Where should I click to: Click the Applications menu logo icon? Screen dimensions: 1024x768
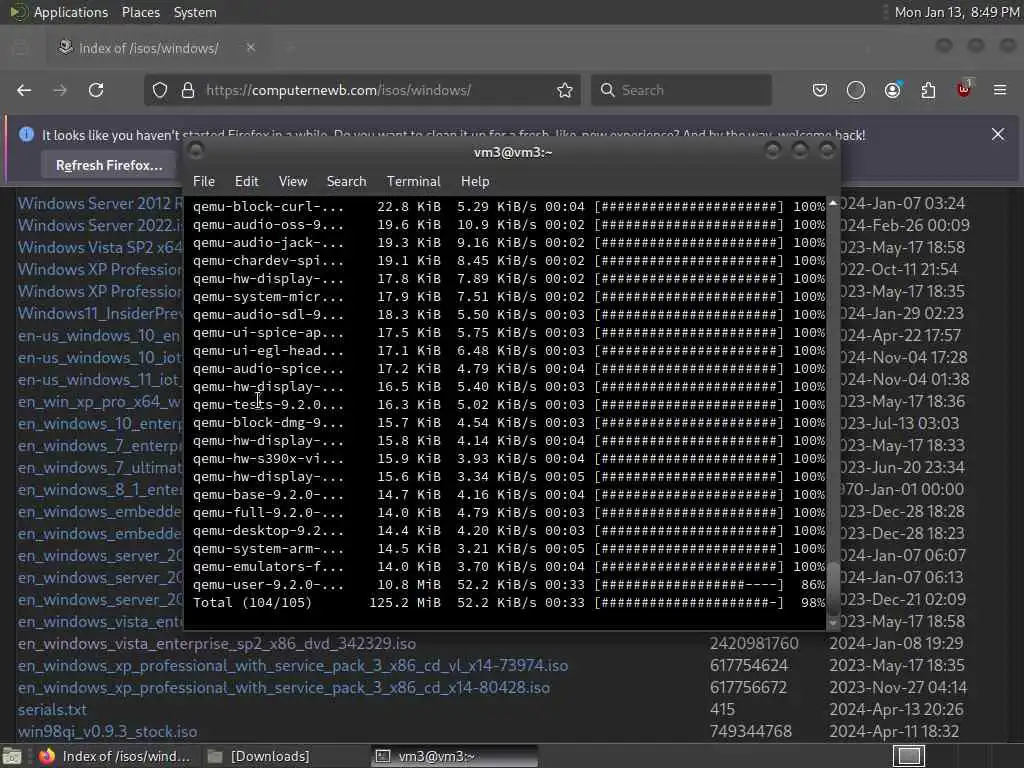click(x=18, y=12)
